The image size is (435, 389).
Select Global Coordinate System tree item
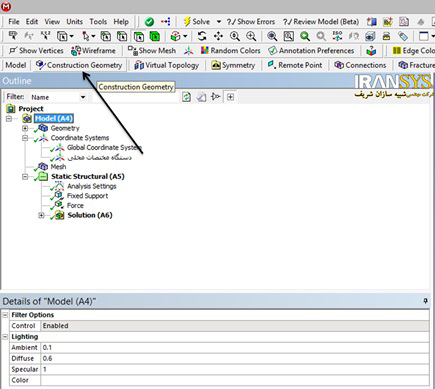(104, 148)
